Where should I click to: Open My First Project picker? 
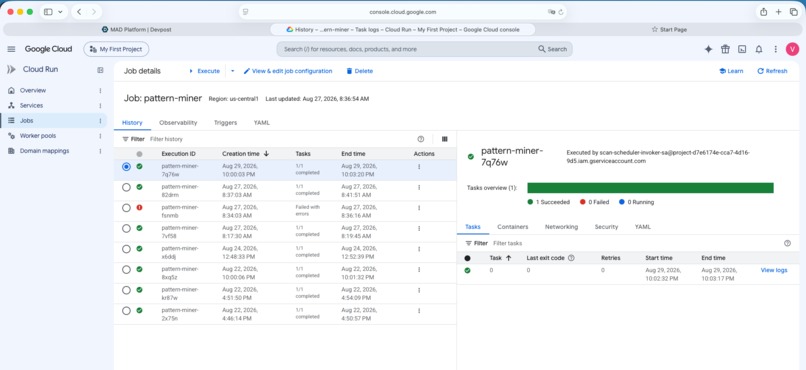116,49
